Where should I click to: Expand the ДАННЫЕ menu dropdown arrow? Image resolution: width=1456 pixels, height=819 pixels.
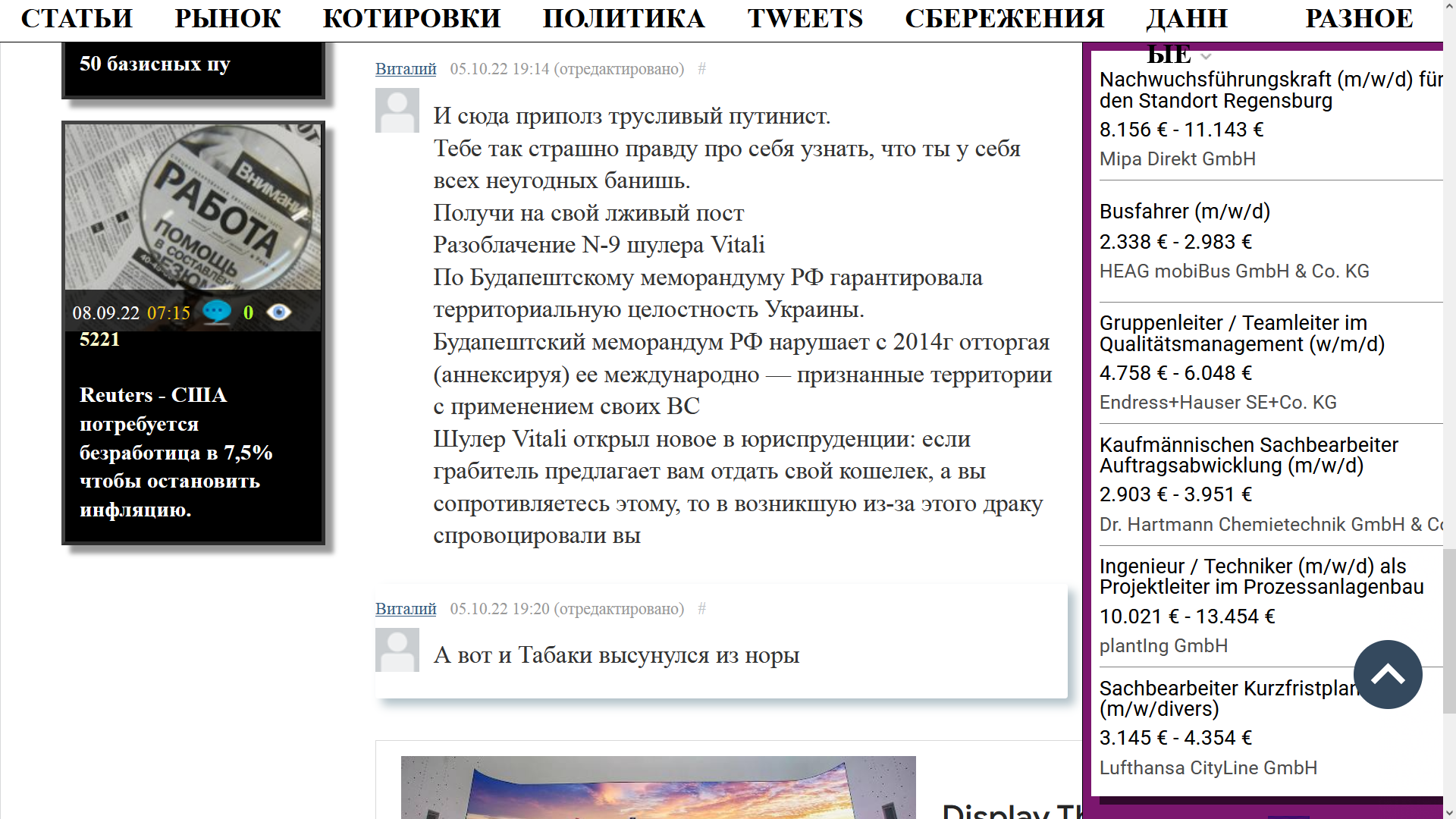[x=1206, y=56]
